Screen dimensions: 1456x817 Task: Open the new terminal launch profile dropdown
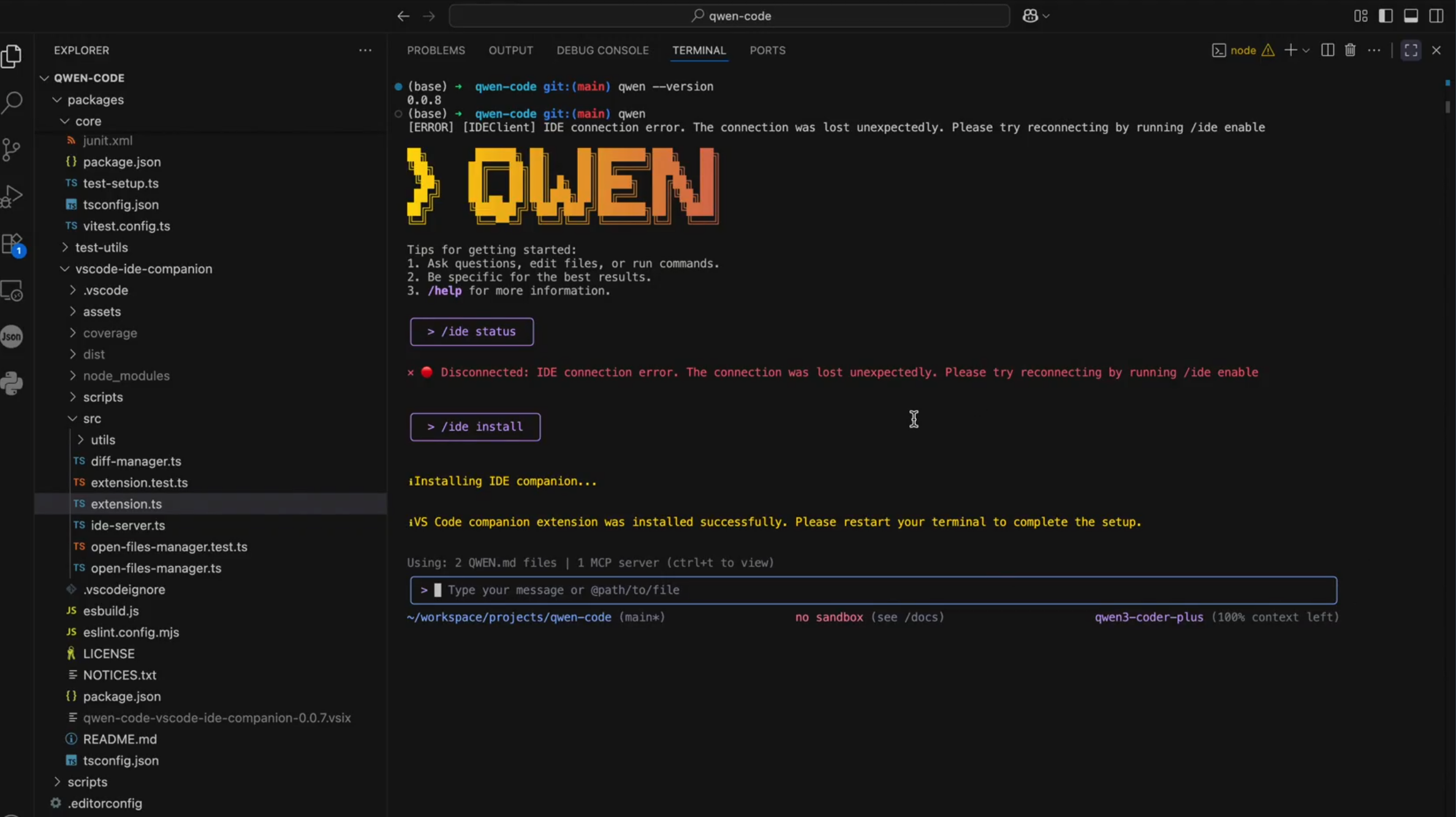(1306, 50)
